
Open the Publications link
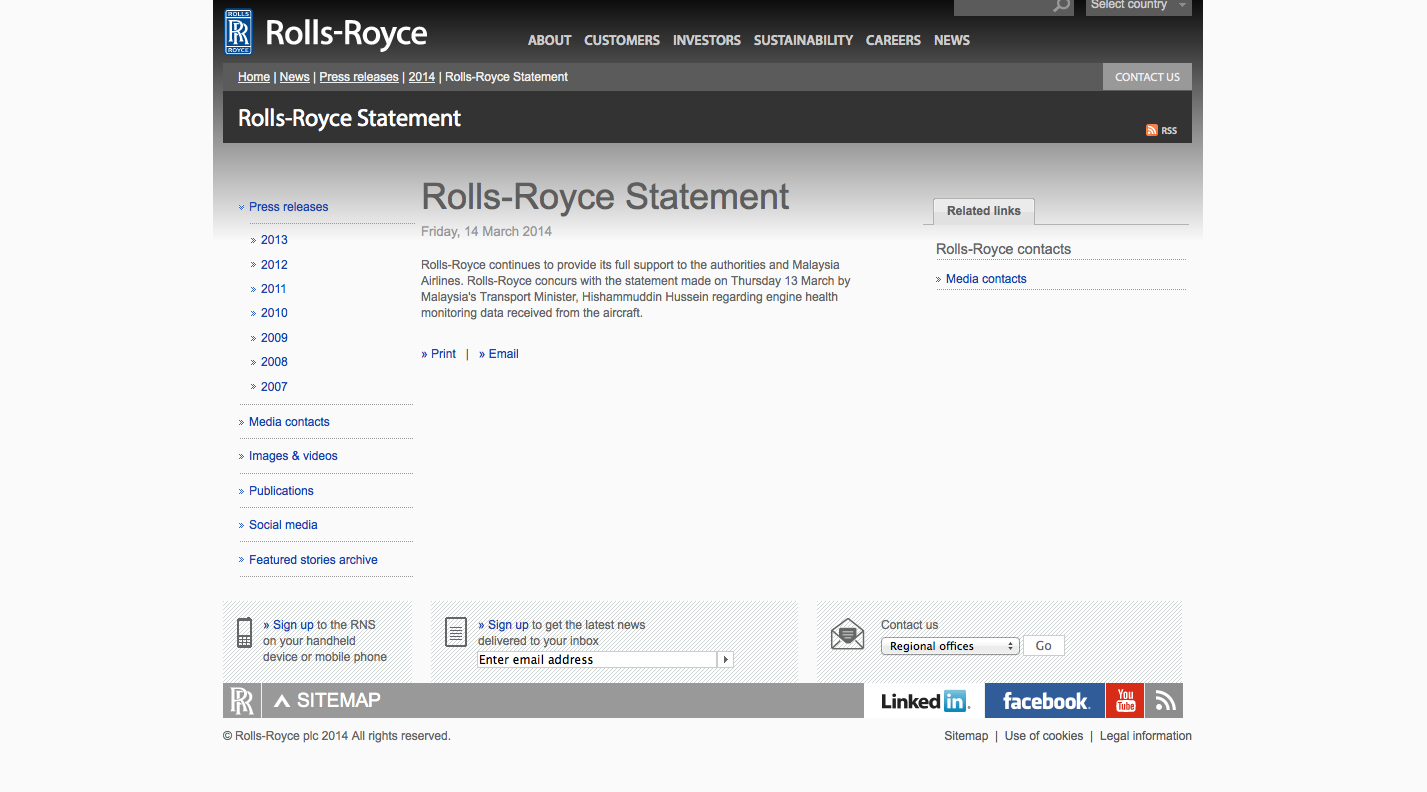(281, 491)
